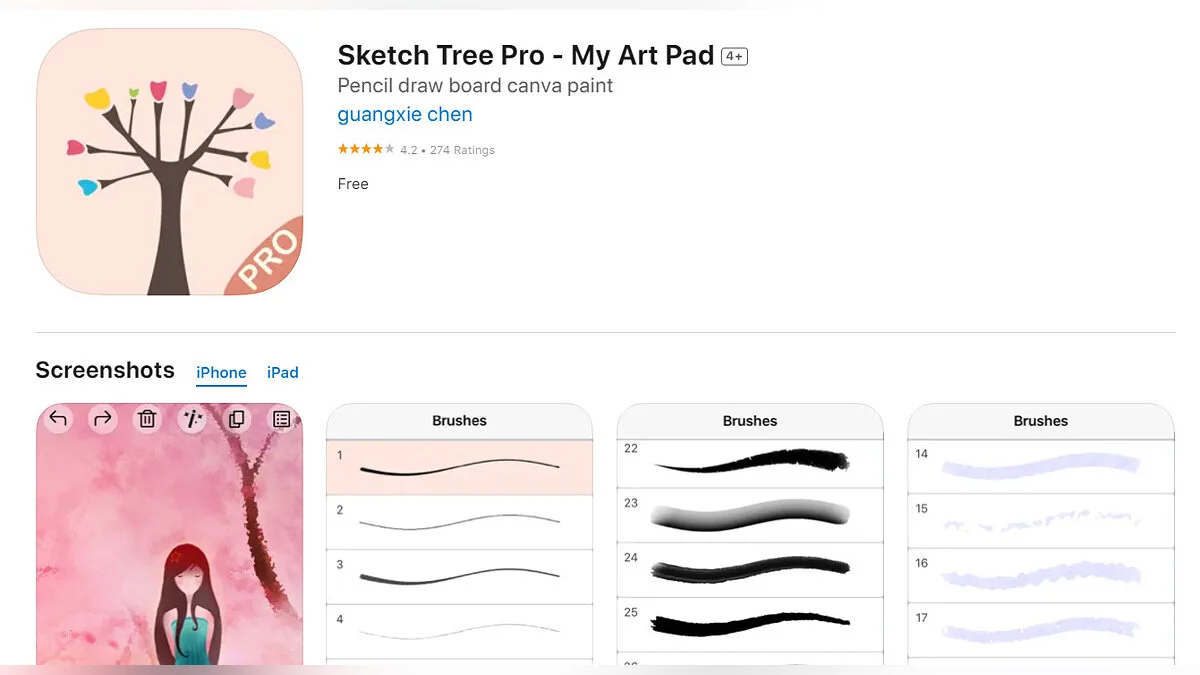Click the 4.2 star rating
Image resolution: width=1200 pixels, height=675 pixels.
coord(366,150)
